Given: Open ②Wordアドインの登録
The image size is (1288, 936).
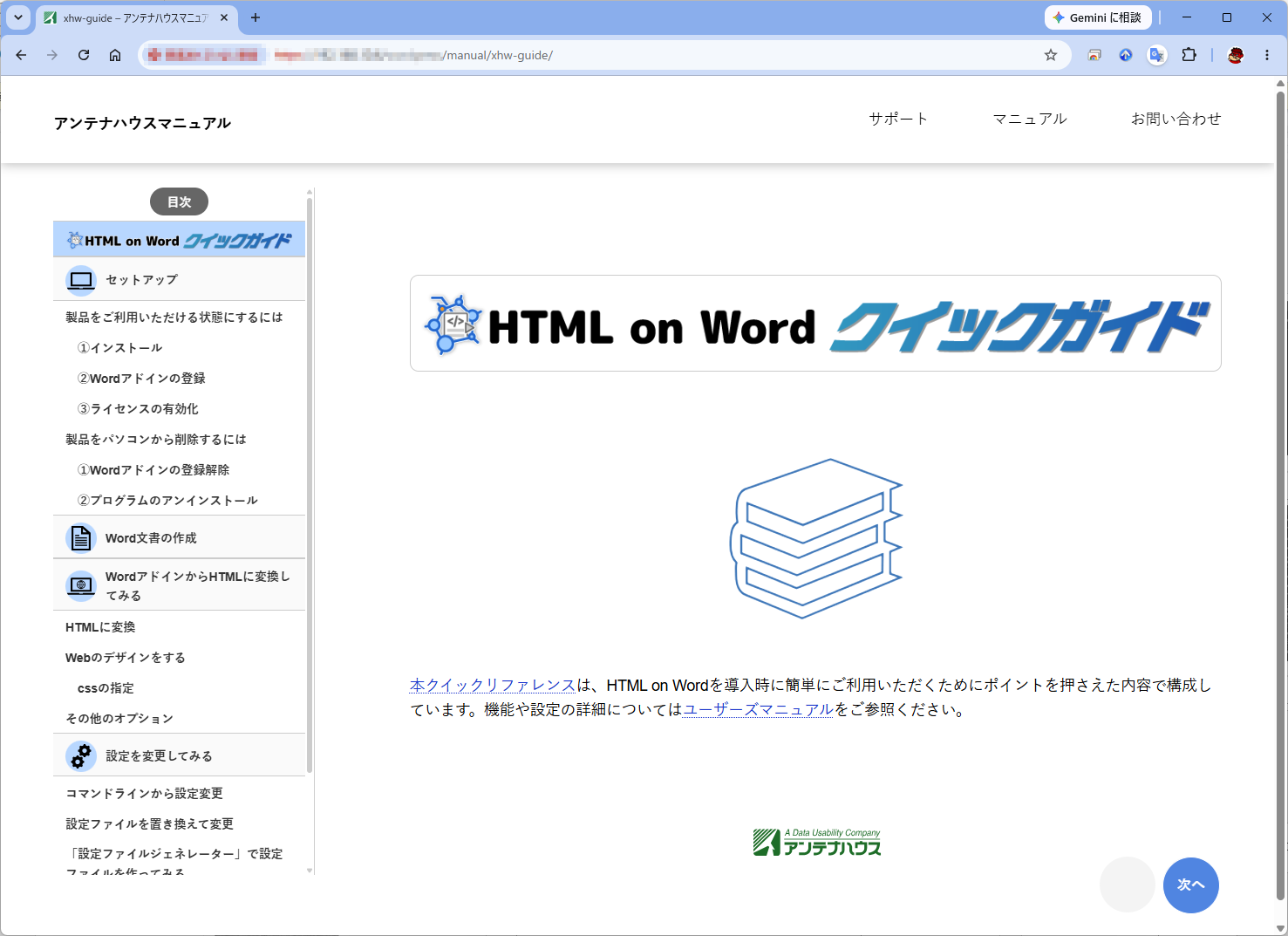Looking at the screenshot, I should (x=141, y=379).
